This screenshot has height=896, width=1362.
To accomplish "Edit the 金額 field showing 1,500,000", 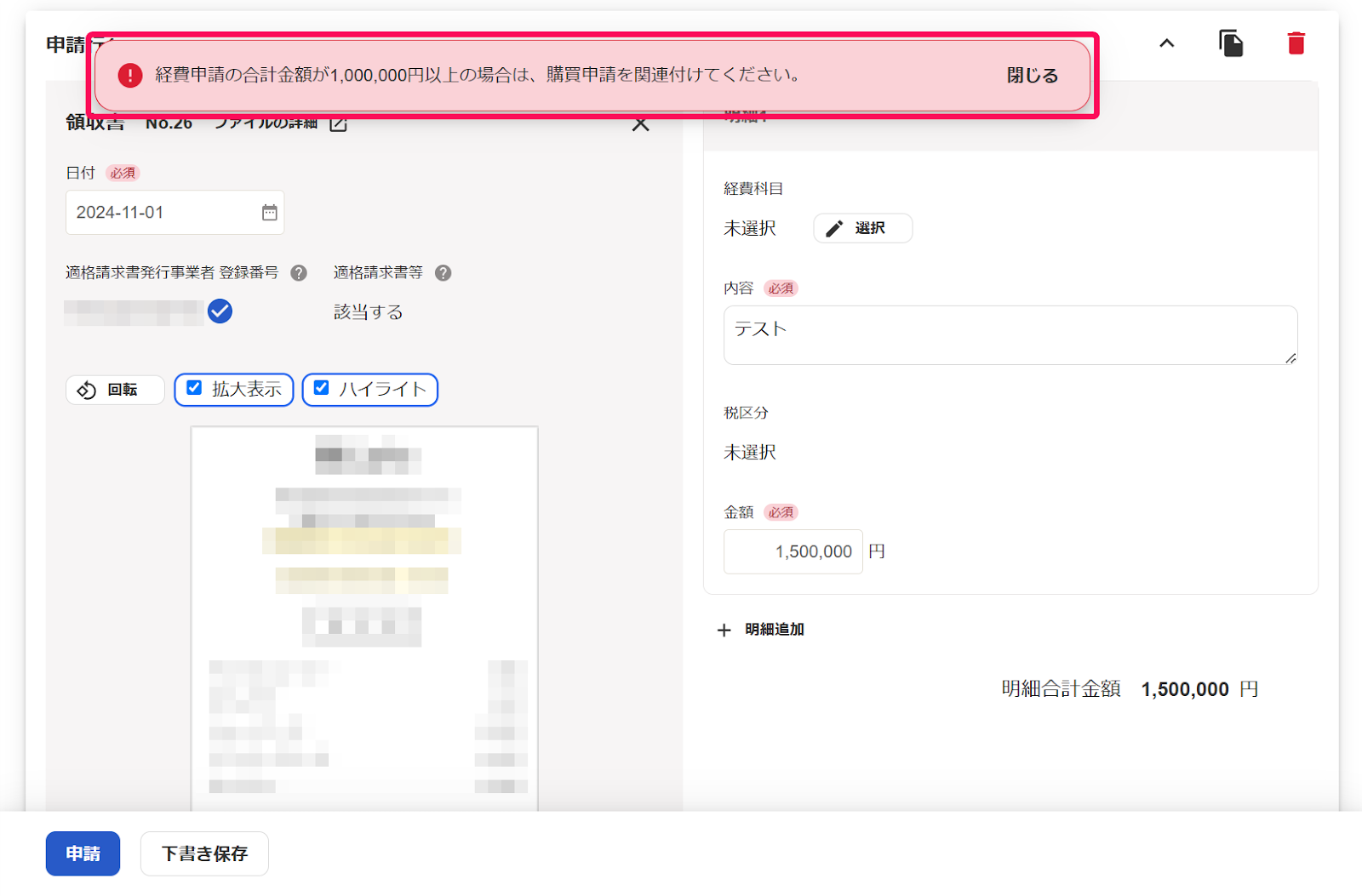I will click(793, 551).
